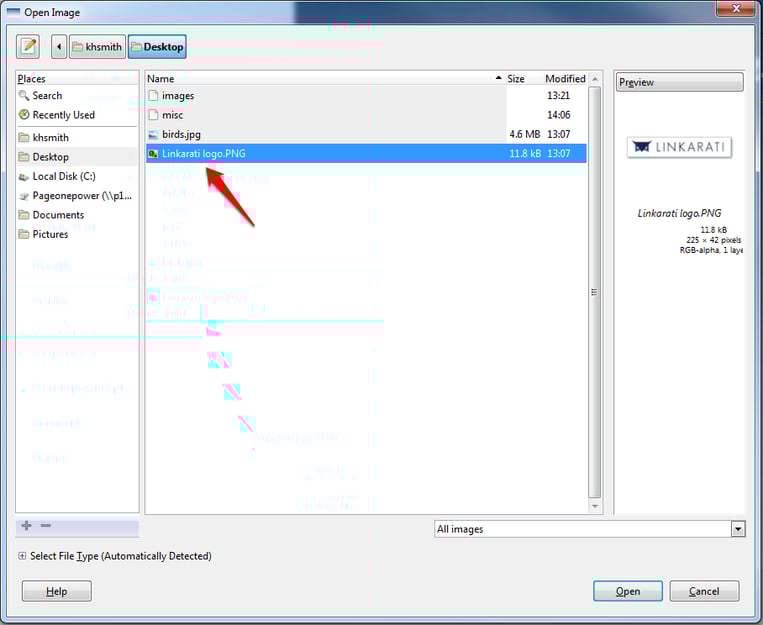This screenshot has height=625, width=763.
Task: Close the Open Image dialog
Action: 736,8
